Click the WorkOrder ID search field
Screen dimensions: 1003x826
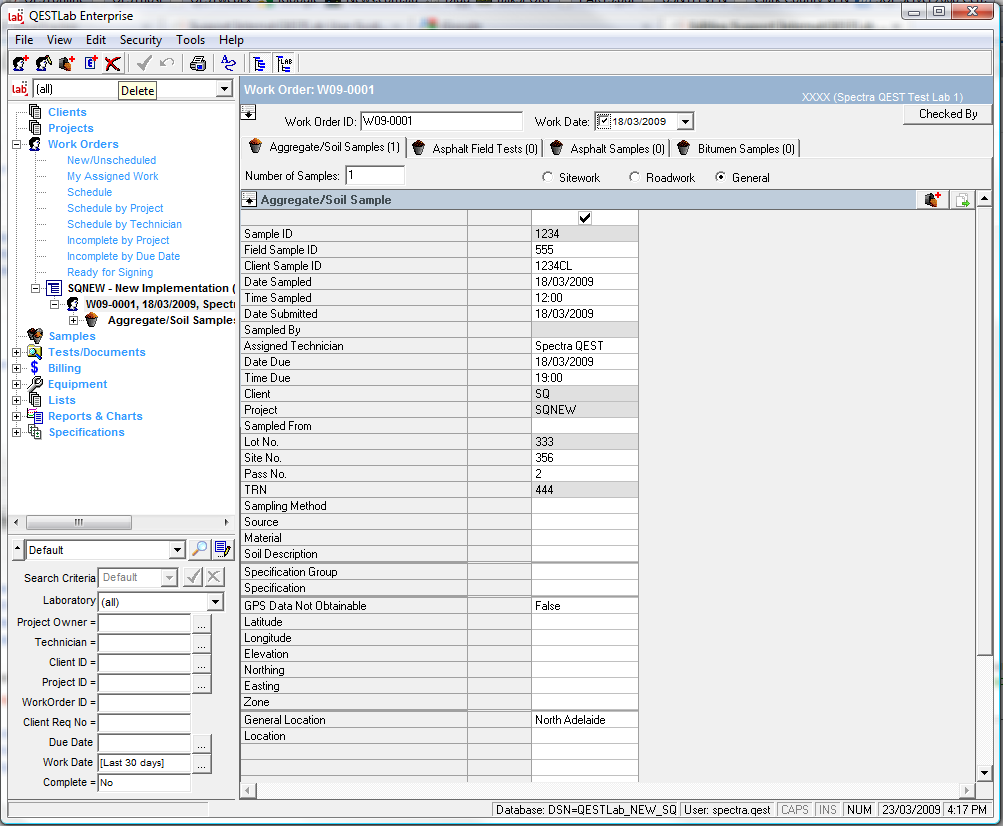[x=144, y=703]
